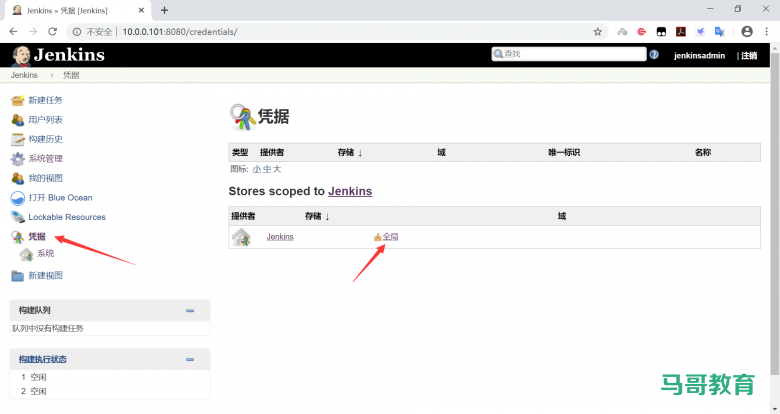
Task: Click 提供者 column header in top table
Action: pyautogui.click(x=272, y=152)
